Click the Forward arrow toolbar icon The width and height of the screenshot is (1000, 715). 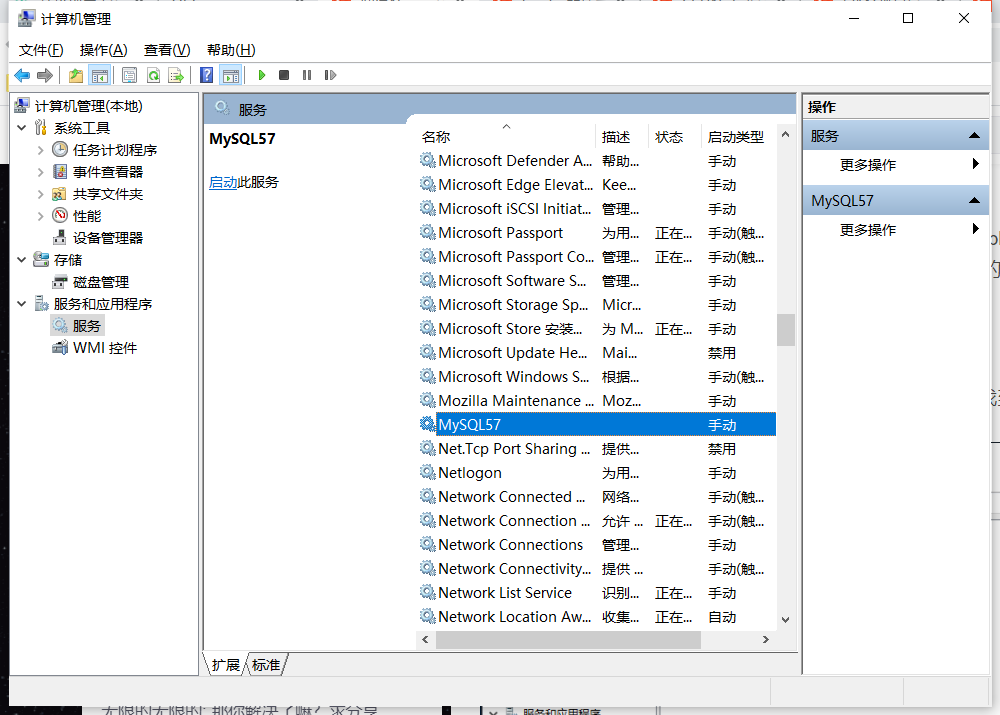click(x=45, y=75)
